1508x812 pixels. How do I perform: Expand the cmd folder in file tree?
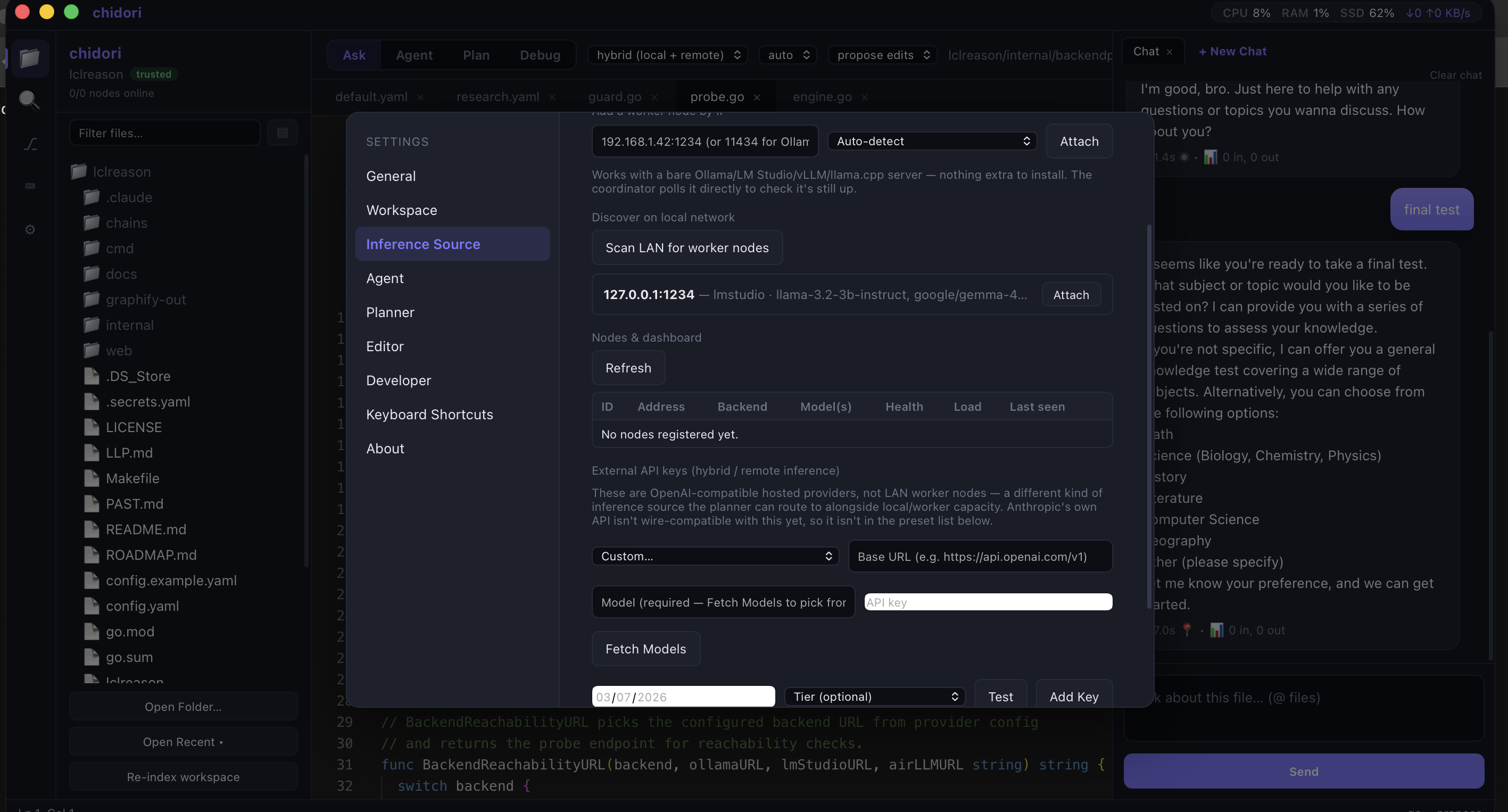(119, 248)
